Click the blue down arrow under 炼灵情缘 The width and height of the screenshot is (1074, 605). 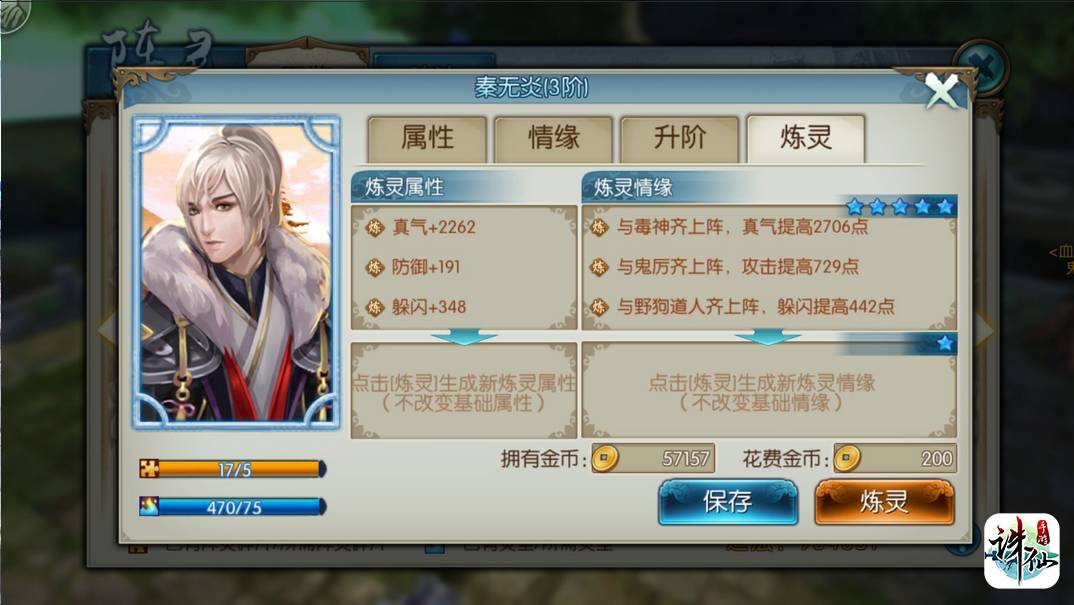(767, 337)
